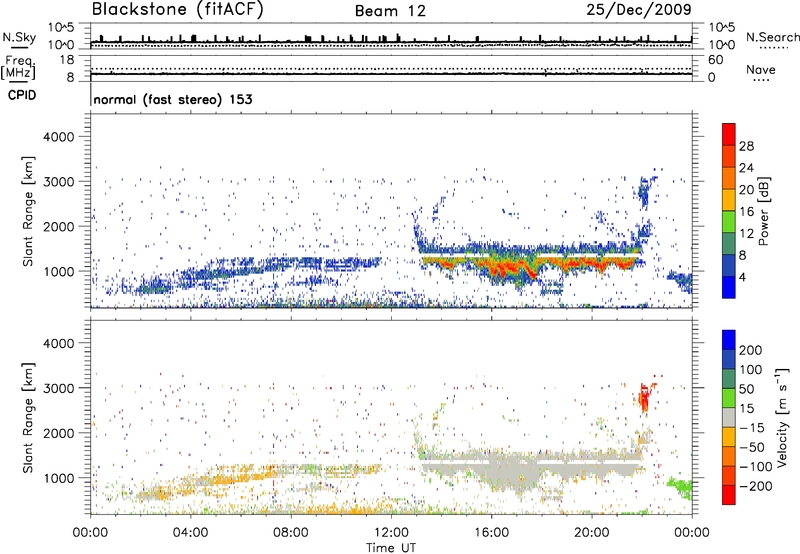The image size is (800, 554).
Task: Click Slant Range [km] label of velocity panel
Action: 29,417
